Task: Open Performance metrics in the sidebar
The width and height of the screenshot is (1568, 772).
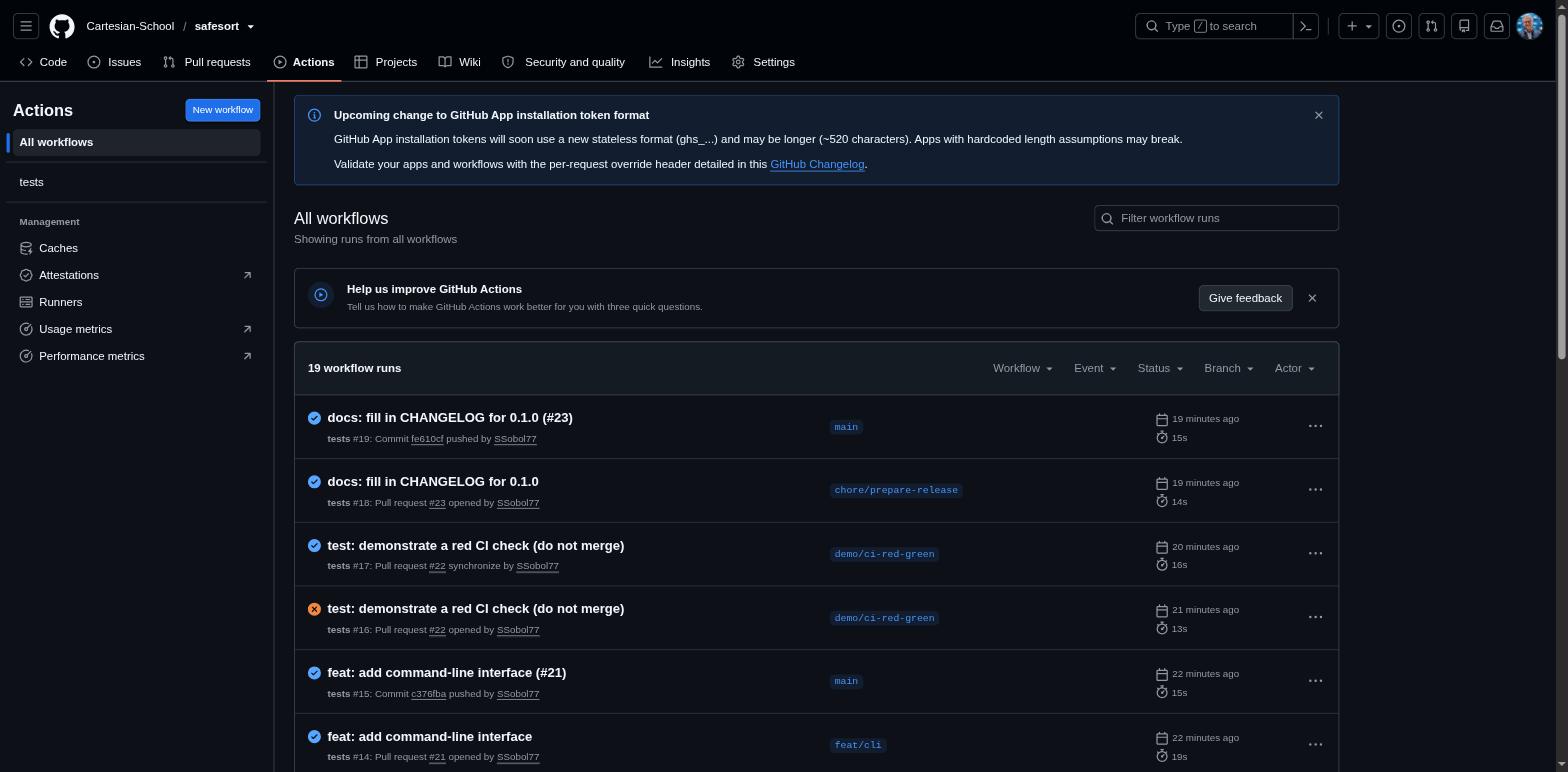Action: click(x=135, y=356)
